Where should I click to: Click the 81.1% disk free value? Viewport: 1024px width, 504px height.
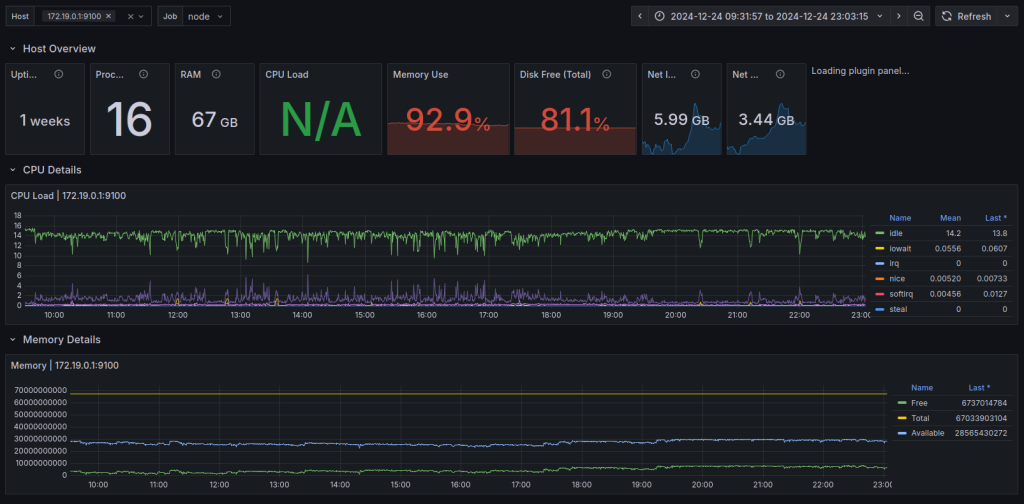(575, 120)
